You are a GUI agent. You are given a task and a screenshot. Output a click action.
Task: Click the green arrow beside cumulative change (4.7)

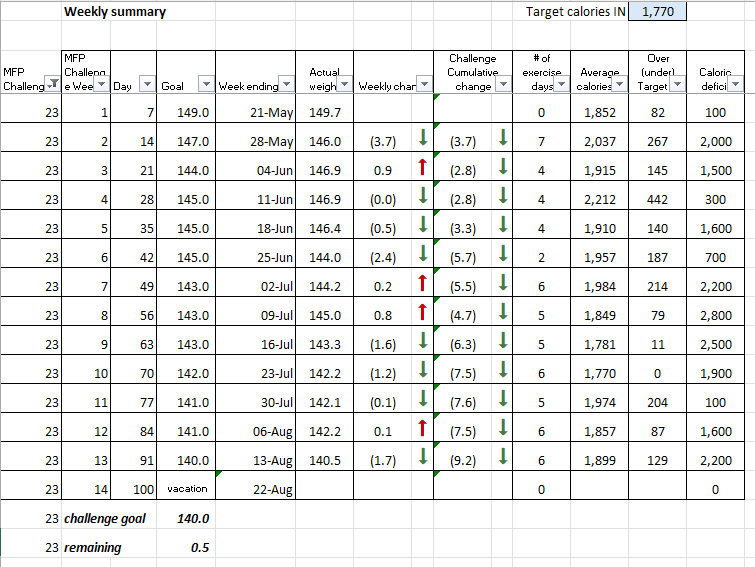point(503,311)
